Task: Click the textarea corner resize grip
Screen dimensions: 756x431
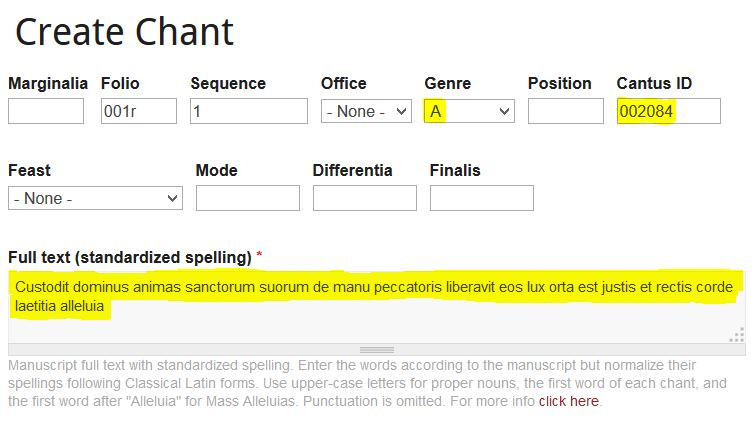Action: (738, 335)
